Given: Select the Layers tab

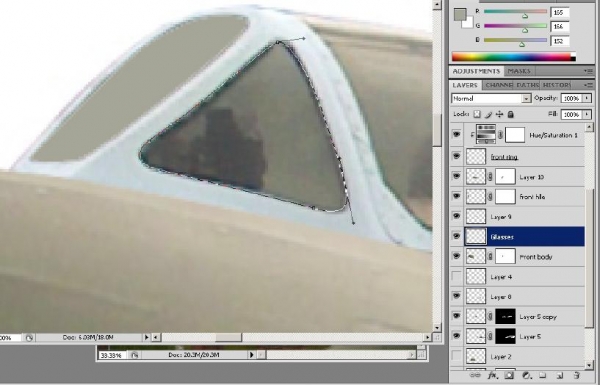Looking at the screenshot, I should [465, 85].
